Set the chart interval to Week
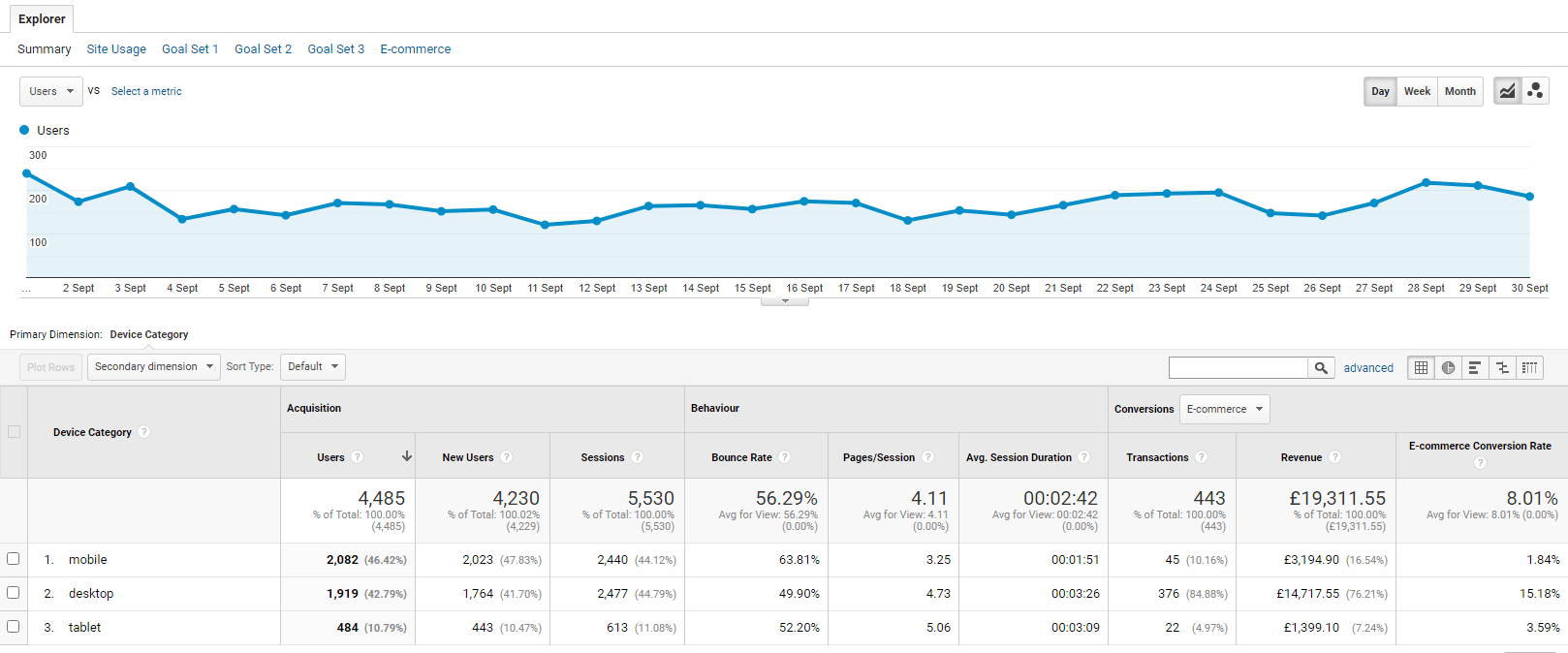1568x653 pixels. pyautogui.click(x=1417, y=91)
